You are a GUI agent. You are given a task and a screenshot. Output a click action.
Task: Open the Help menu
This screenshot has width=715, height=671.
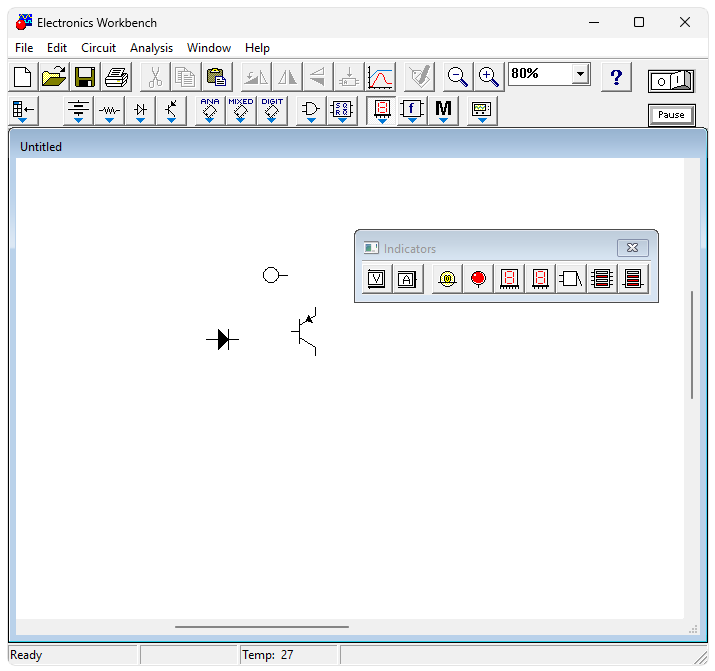[257, 48]
